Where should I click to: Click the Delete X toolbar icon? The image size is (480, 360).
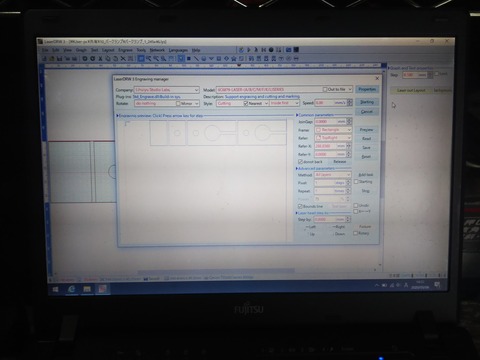[123, 58]
